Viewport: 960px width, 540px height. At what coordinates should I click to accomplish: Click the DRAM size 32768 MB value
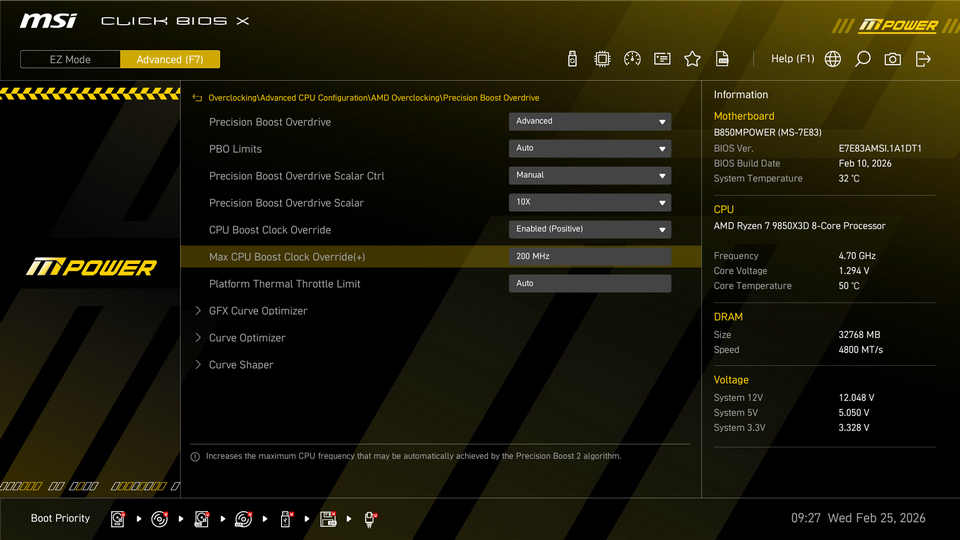point(859,335)
